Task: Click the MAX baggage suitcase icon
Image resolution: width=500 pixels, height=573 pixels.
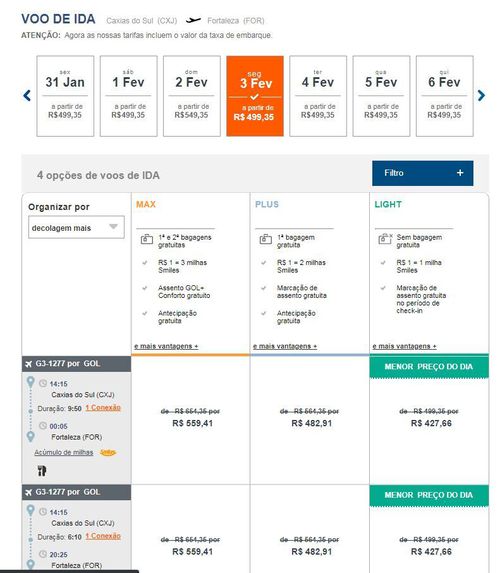Action: (147, 239)
